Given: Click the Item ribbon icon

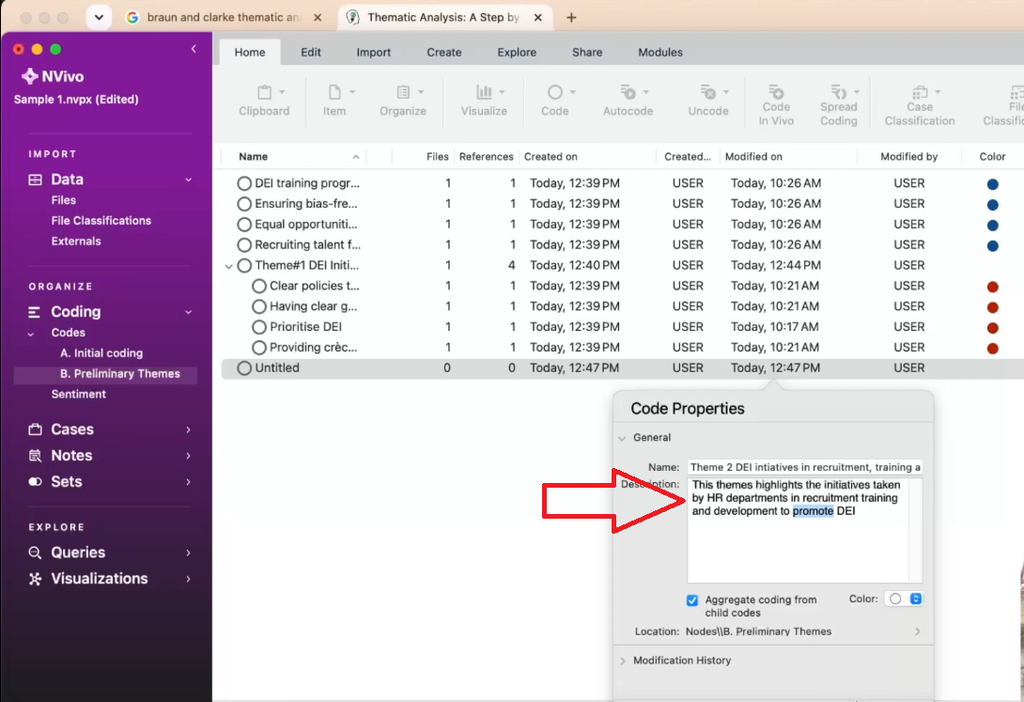Looking at the screenshot, I should tap(334, 92).
